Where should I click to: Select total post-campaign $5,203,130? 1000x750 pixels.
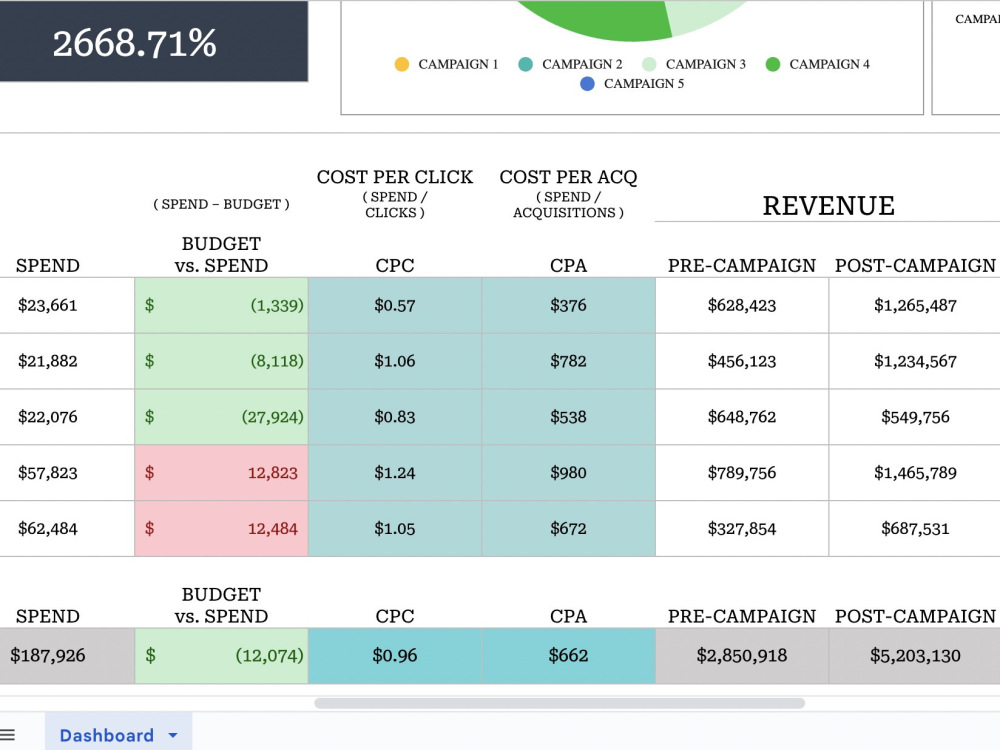click(915, 656)
